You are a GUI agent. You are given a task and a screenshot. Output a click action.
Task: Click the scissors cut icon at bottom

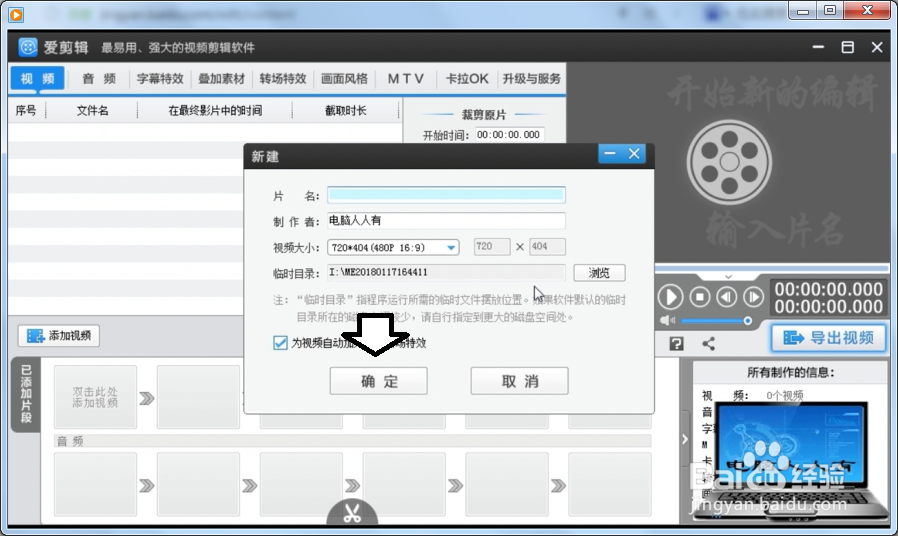point(352,513)
